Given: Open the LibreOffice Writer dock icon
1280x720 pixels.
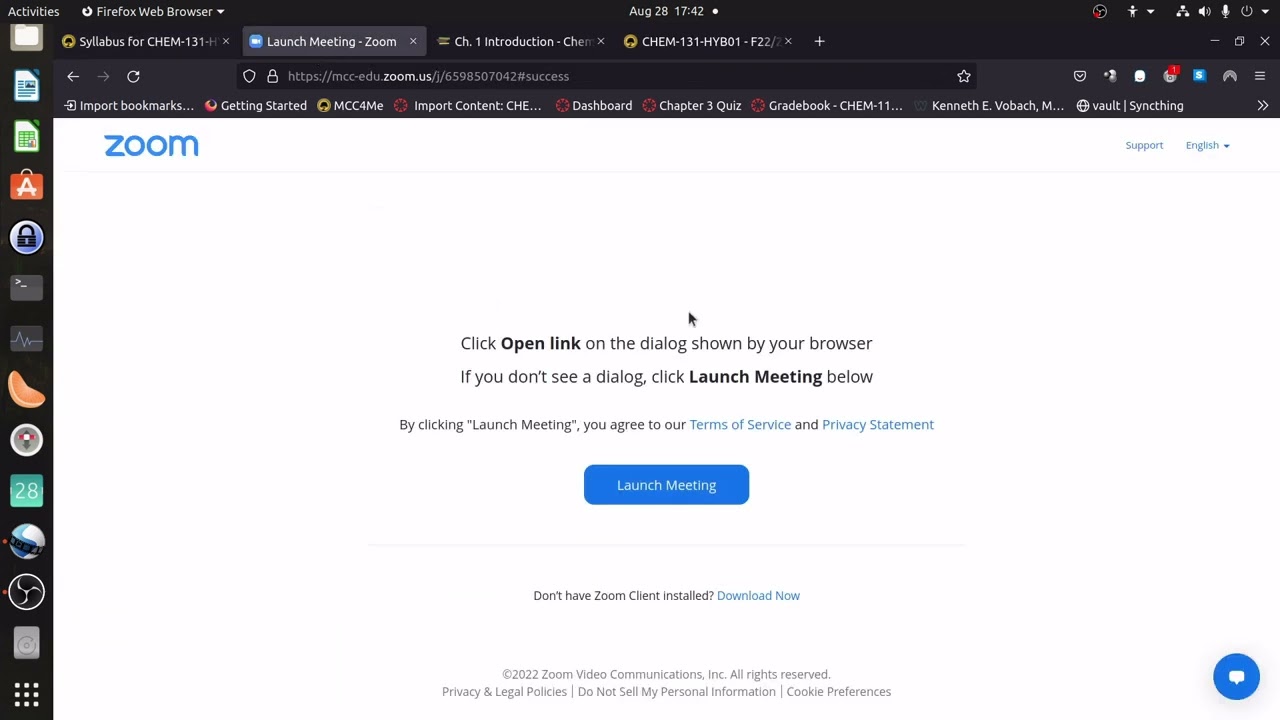Looking at the screenshot, I should coord(27,86).
